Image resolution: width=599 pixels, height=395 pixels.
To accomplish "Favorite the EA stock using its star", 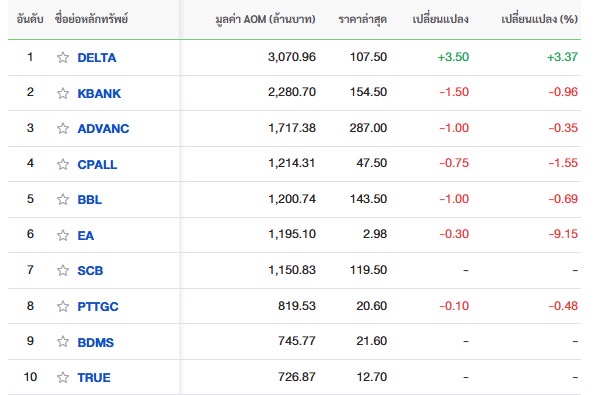I will click(63, 235).
